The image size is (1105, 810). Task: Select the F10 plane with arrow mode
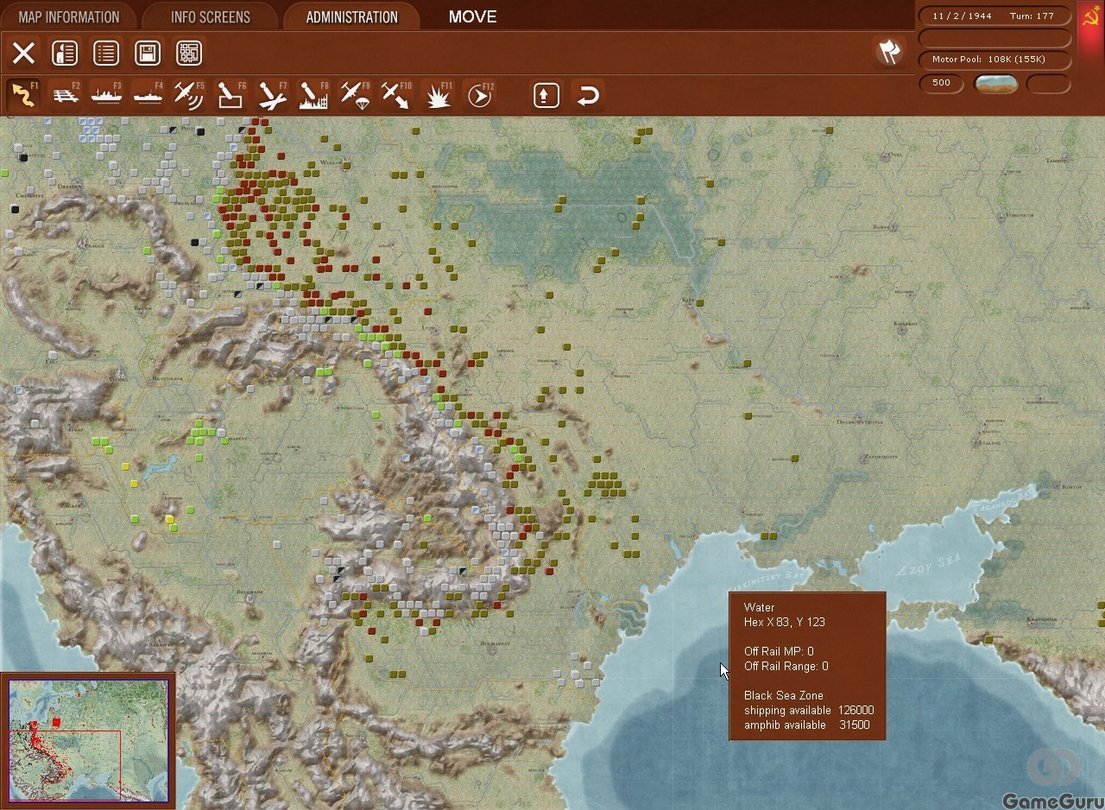pos(396,95)
